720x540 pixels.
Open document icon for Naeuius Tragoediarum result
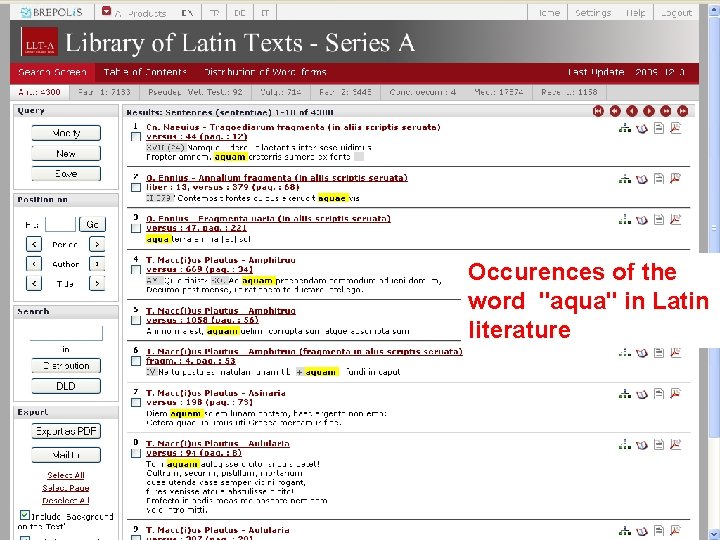(659, 128)
